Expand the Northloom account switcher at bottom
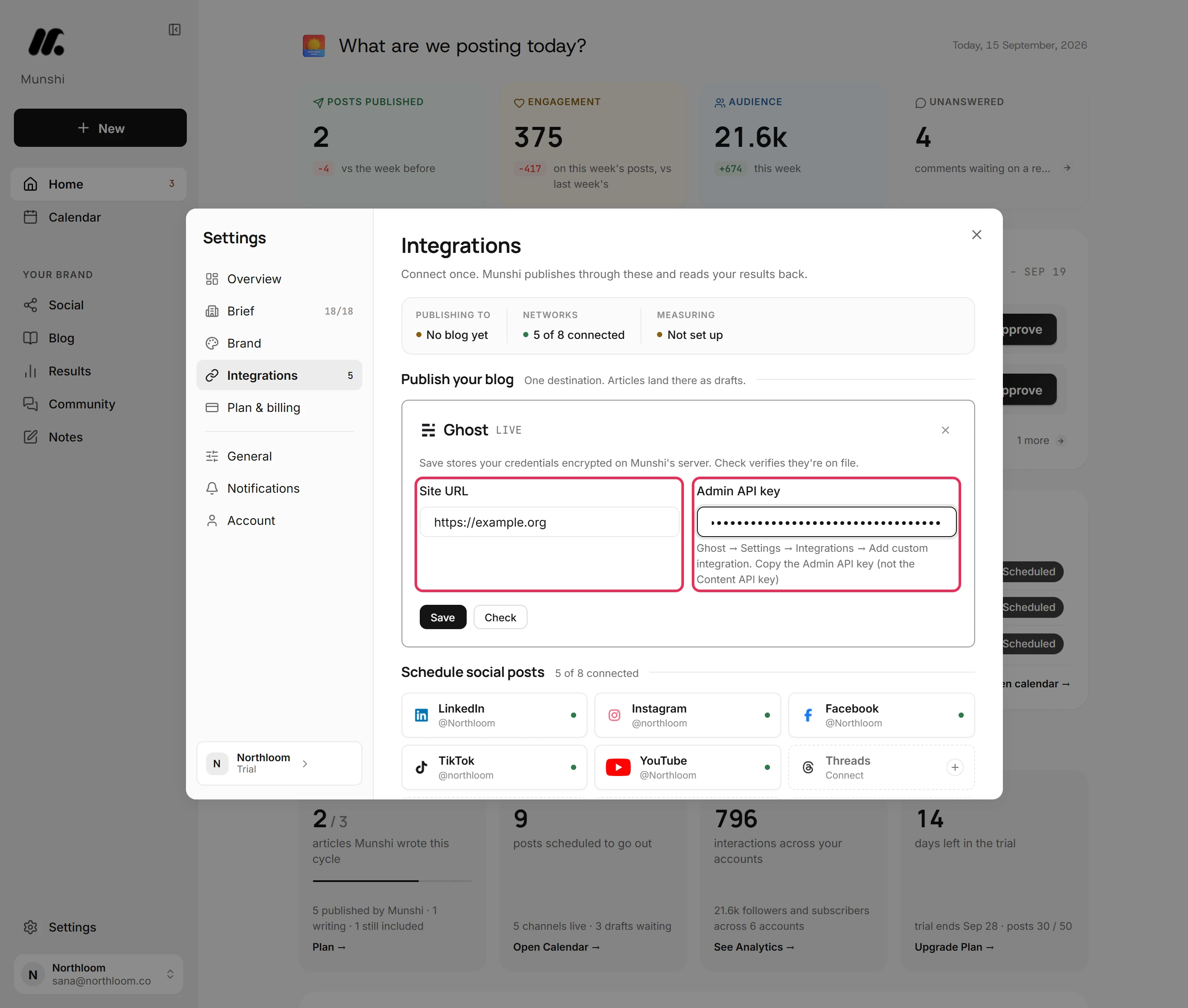This screenshot has height=1008, width=1188. 98,974
